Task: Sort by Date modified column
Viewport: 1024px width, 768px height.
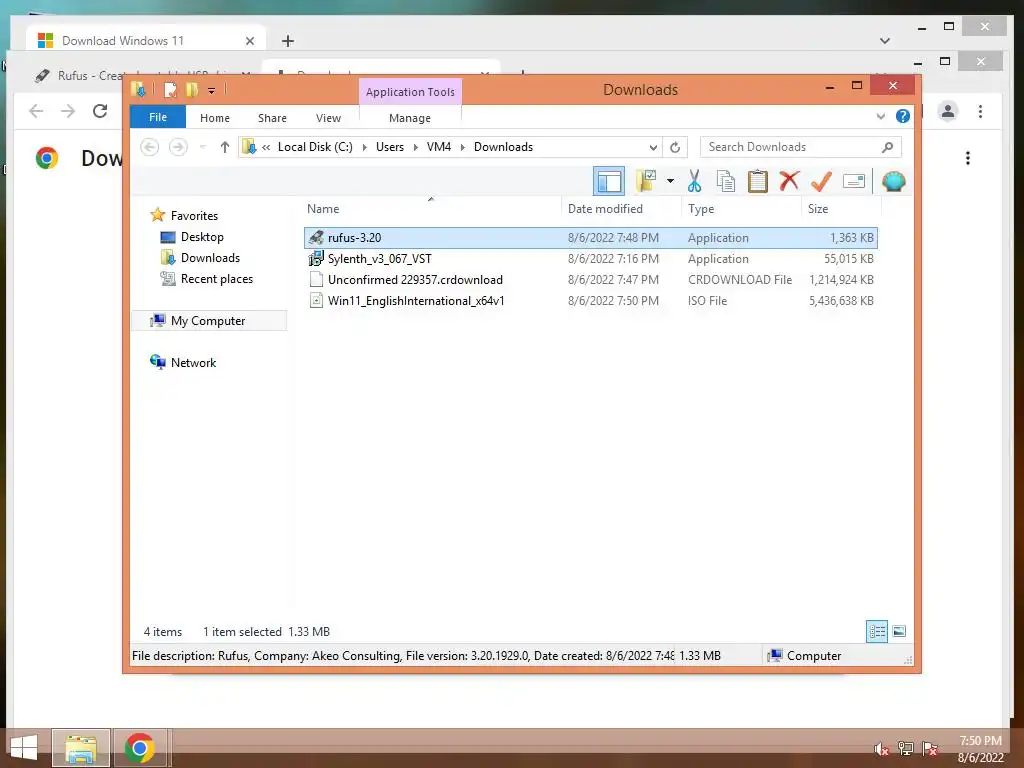Action: click(x=605, y=208)
